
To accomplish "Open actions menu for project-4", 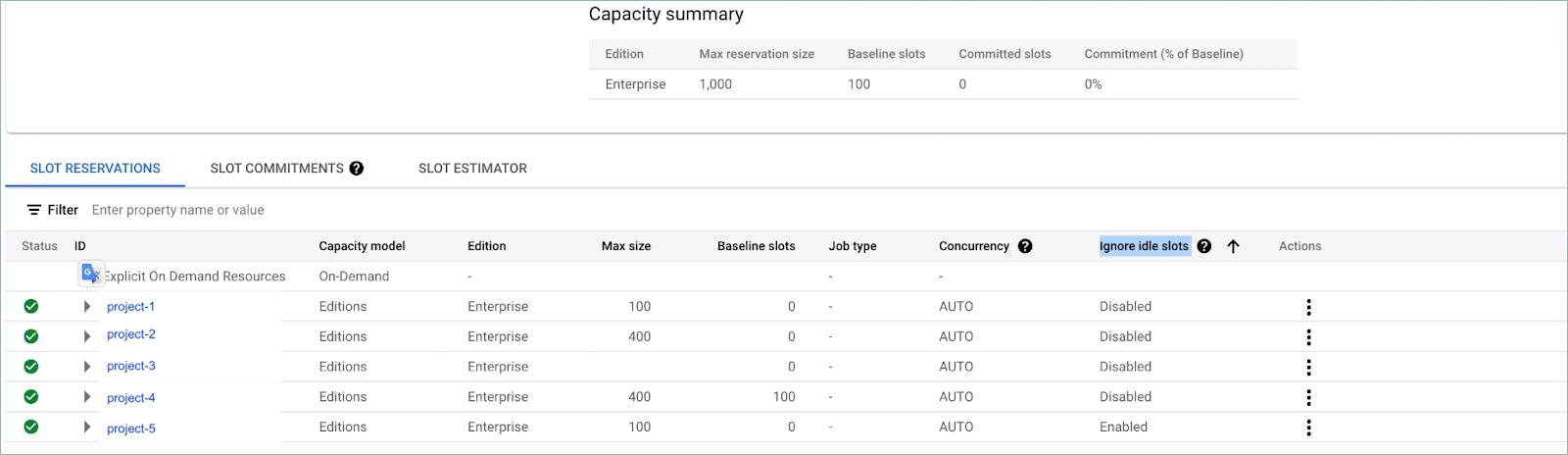I will point(1308,397).
